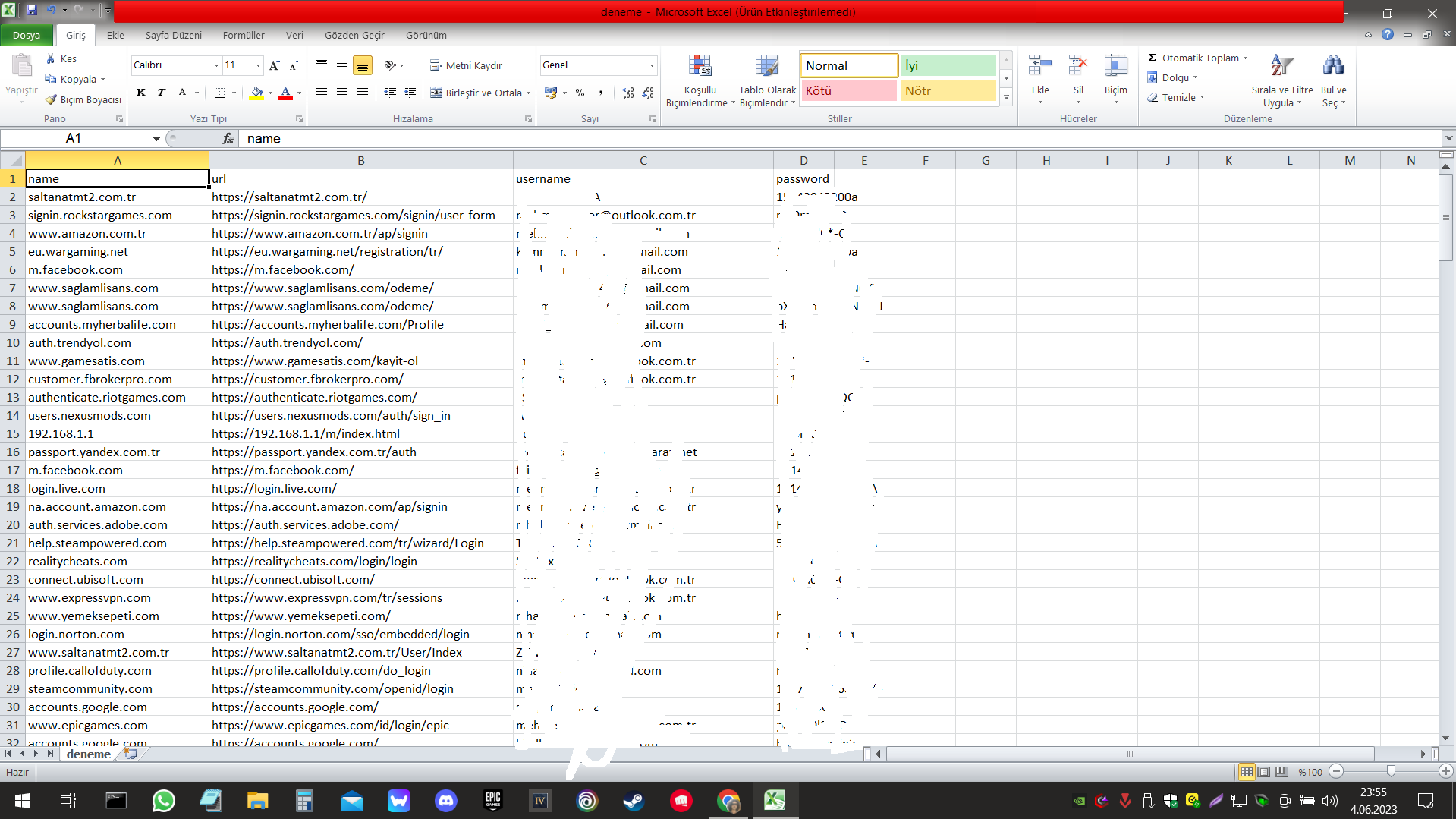Expand the Dolgu fill dropdown

1195,77
